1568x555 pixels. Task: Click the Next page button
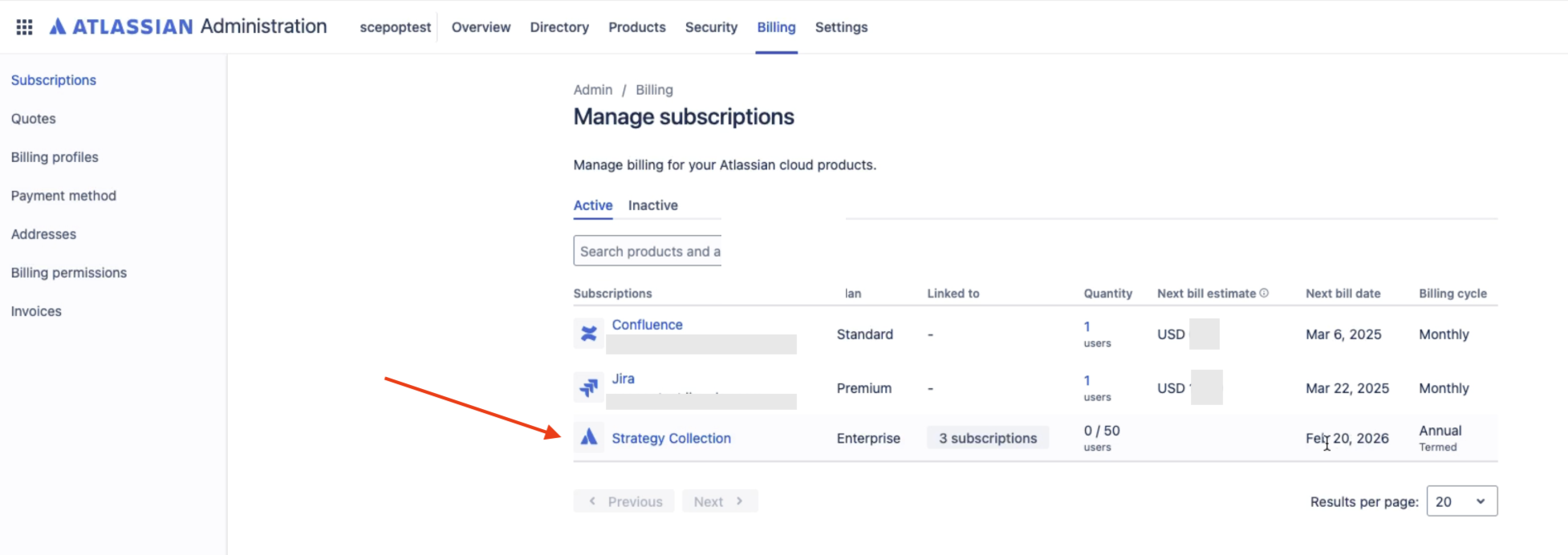720,501
